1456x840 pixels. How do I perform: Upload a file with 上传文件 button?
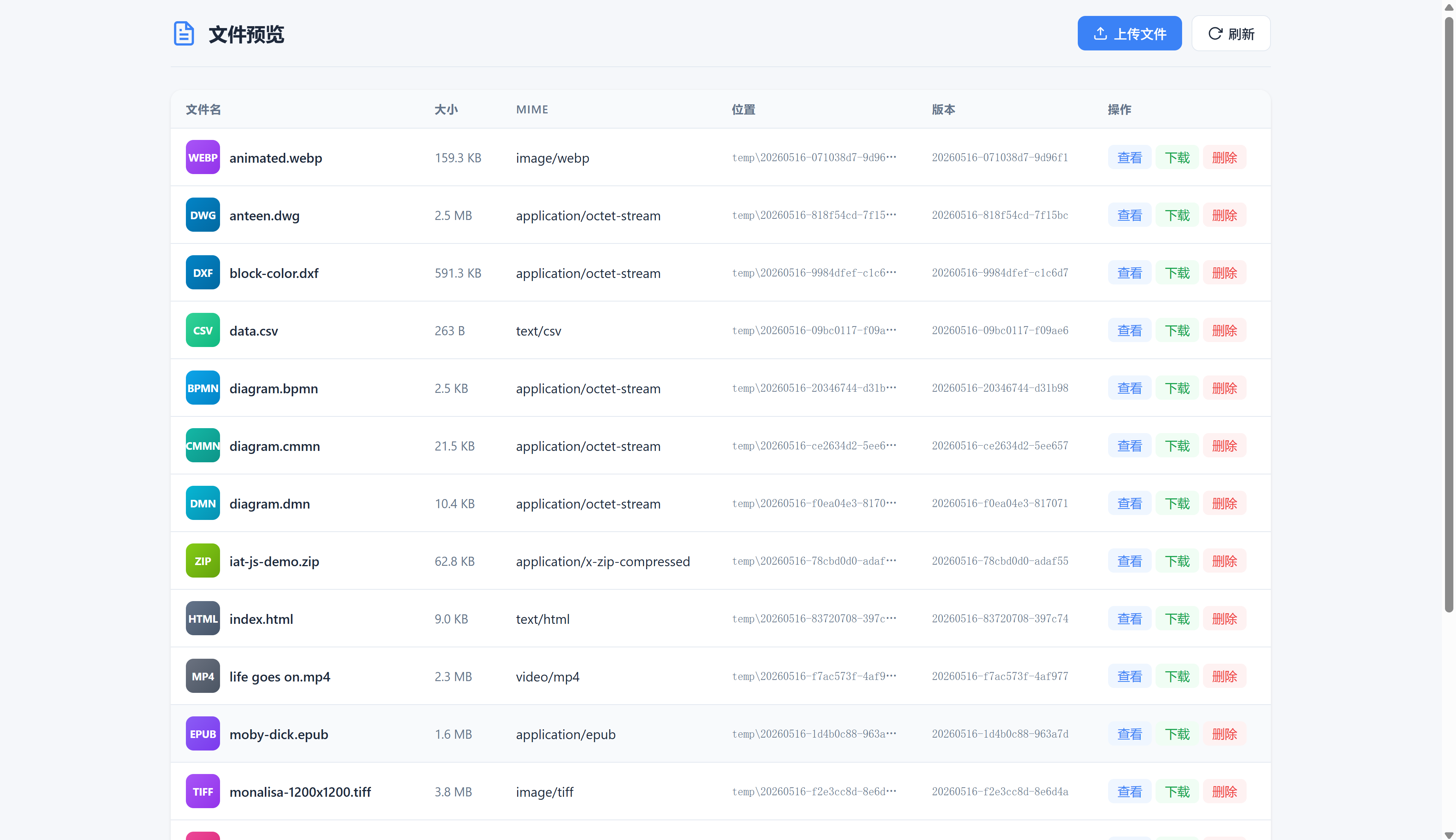pyautogui.click(x=1129, y=33)
